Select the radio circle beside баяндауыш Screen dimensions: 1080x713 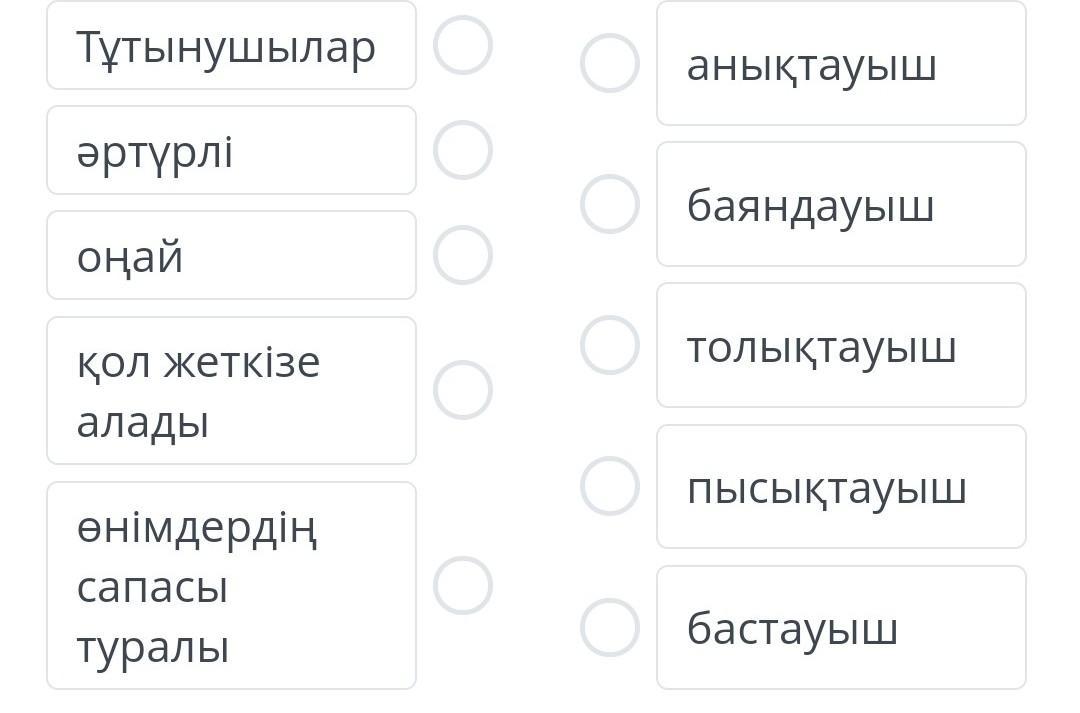coord(610,204)
